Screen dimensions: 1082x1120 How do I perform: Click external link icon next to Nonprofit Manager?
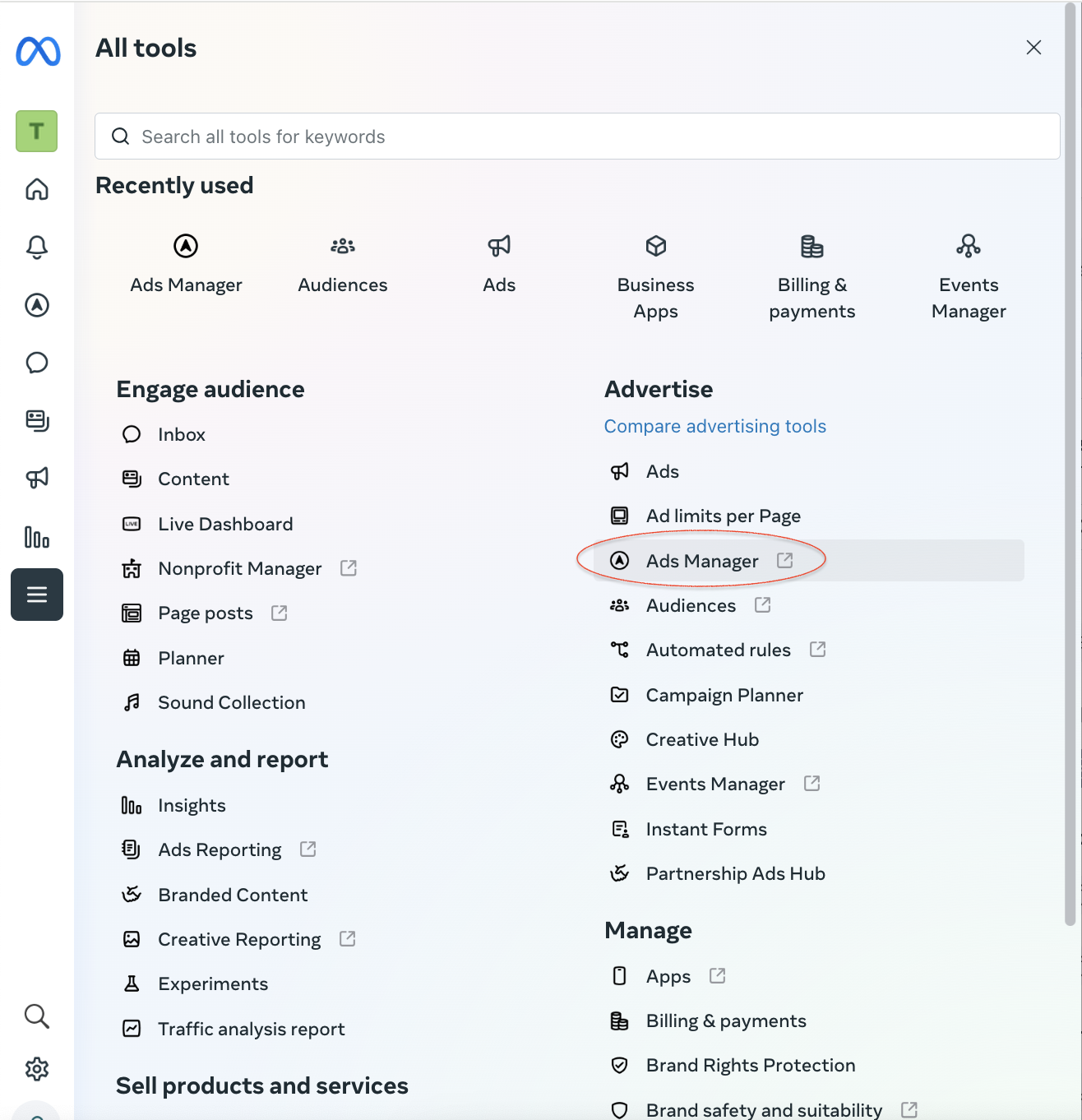click(x=349, y=567)
